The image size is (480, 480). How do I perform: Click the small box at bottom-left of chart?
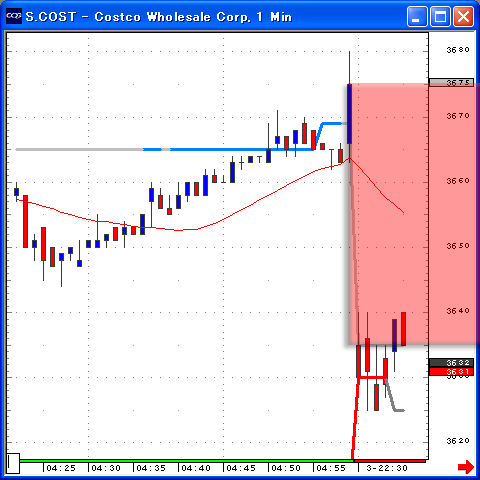pos(13,463)
